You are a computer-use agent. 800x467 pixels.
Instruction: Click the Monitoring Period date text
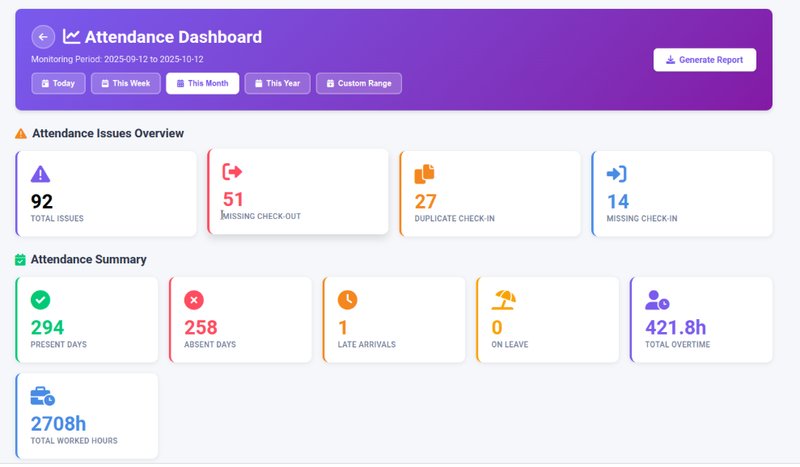(117, 59)
